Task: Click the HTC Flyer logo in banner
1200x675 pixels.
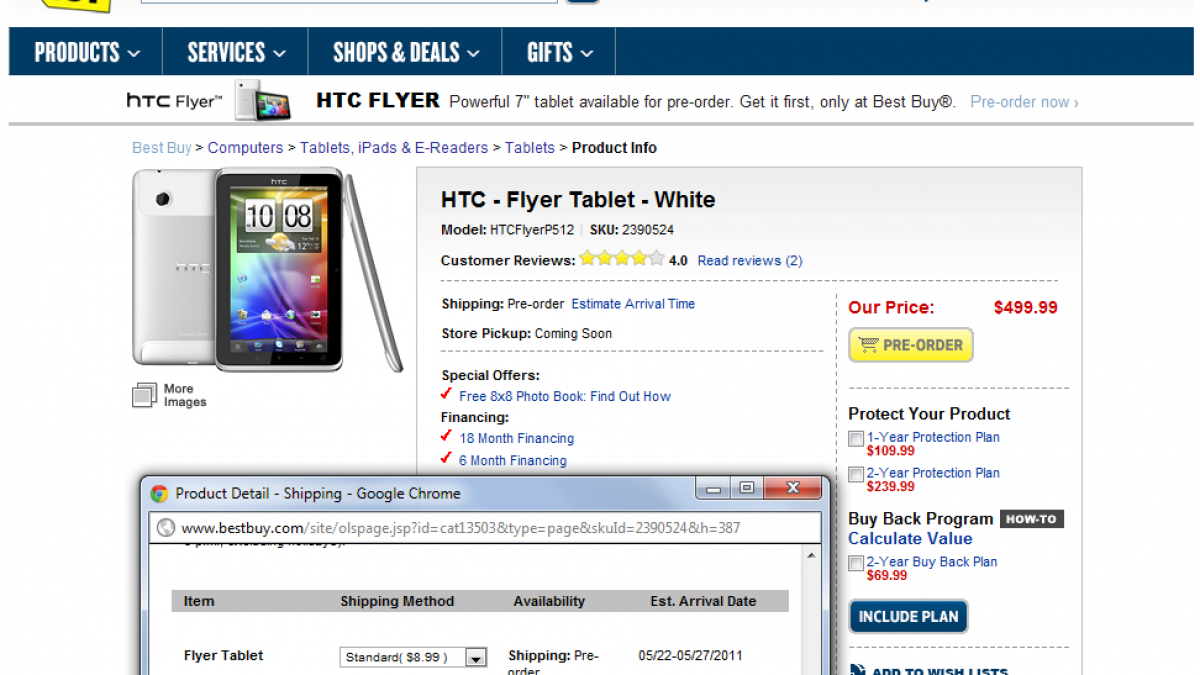Action: (173, 101)
